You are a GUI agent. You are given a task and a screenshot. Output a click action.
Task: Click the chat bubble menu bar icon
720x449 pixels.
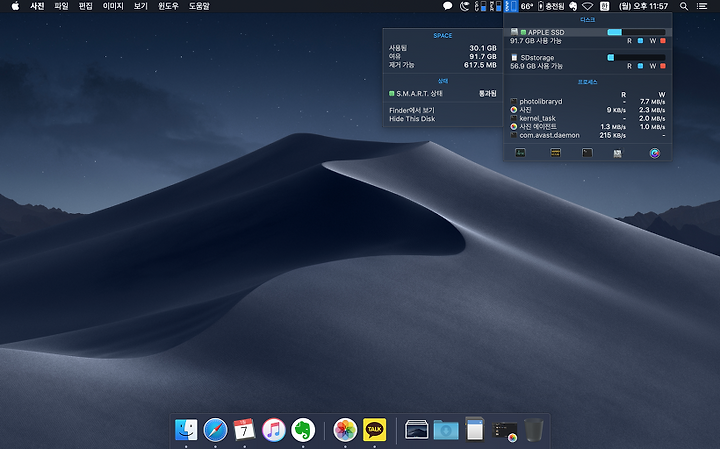point(447,6)
